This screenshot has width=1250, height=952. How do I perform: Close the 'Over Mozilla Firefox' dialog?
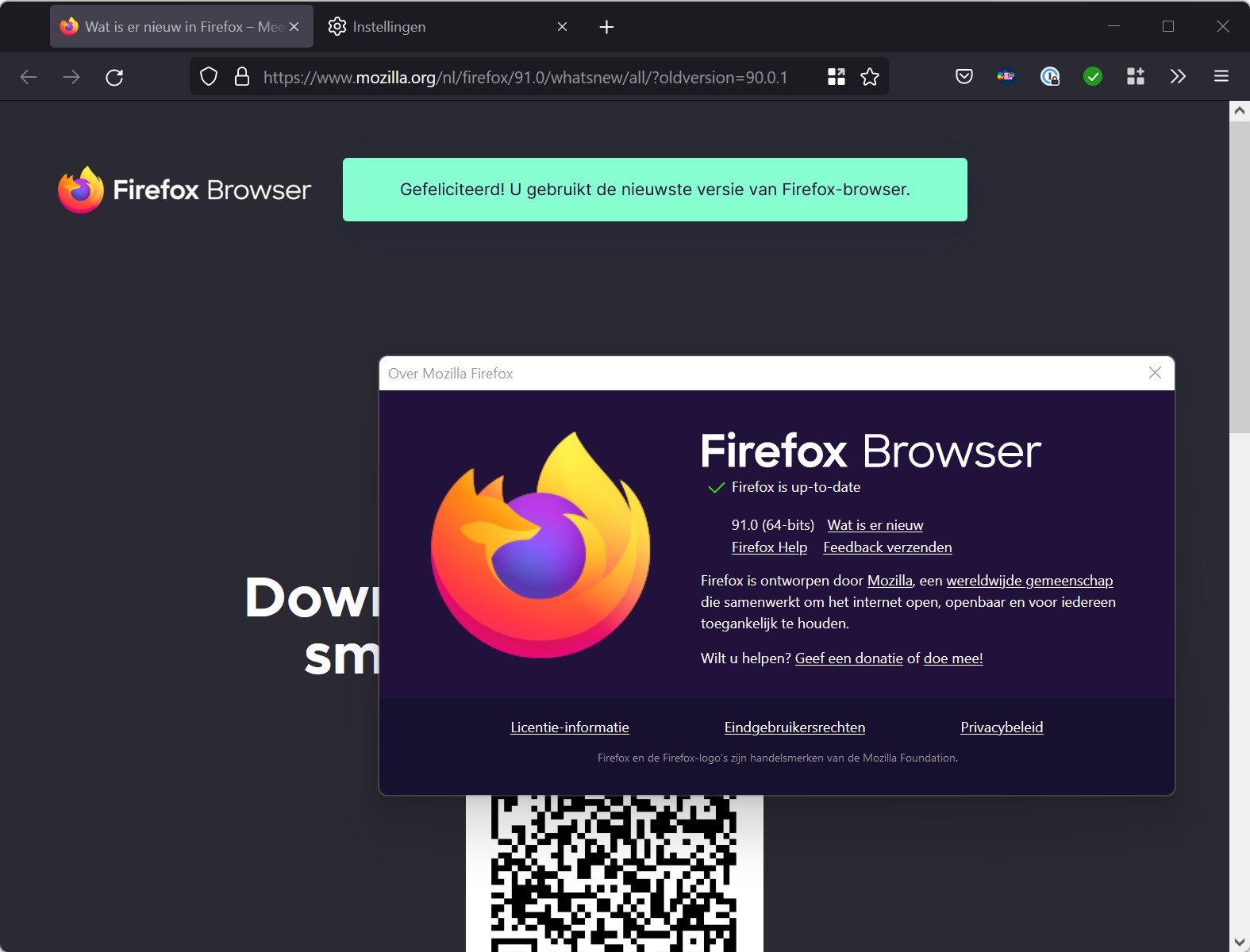point(1155,373)
